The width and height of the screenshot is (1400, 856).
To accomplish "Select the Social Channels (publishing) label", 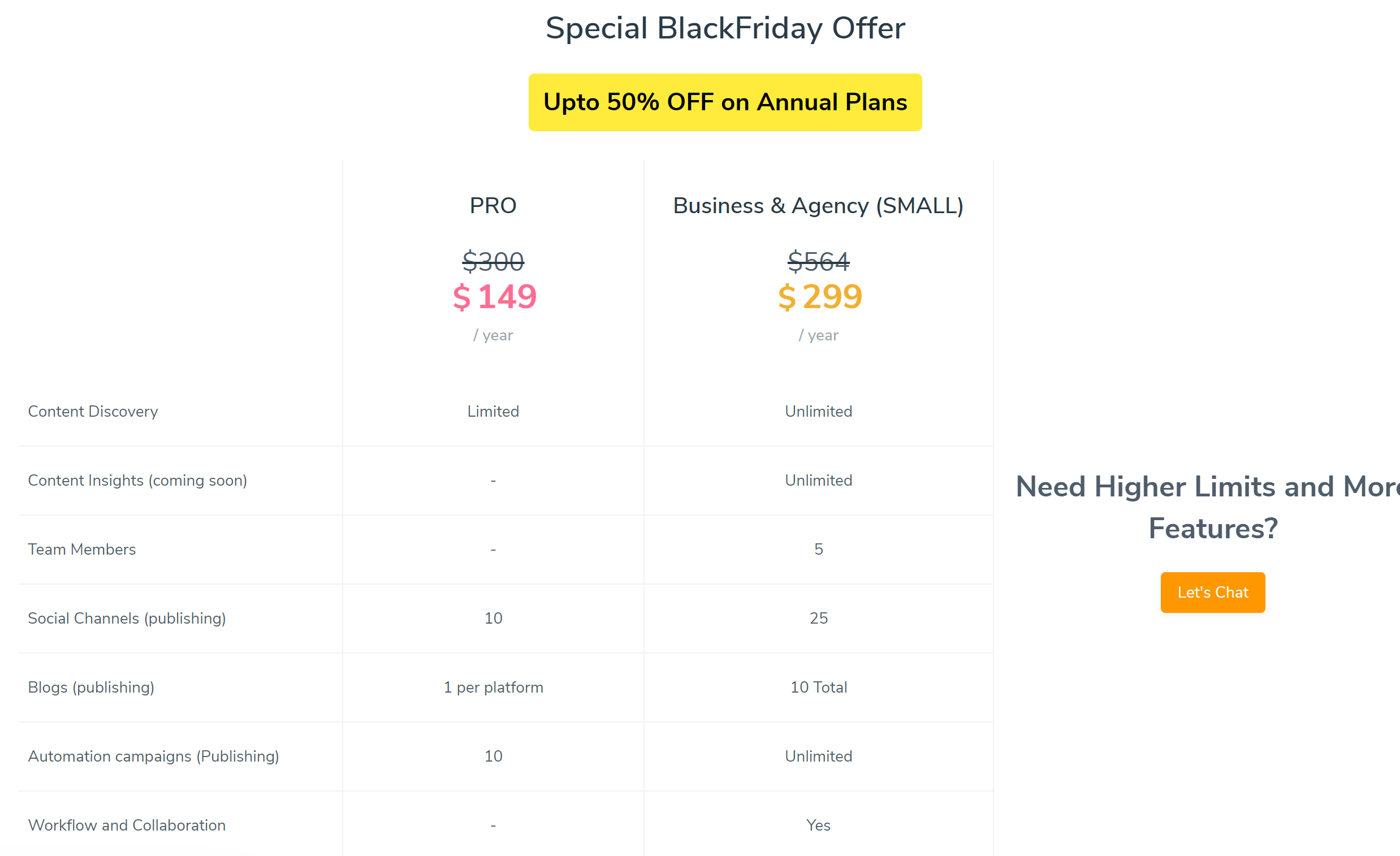I will point(127,618).
